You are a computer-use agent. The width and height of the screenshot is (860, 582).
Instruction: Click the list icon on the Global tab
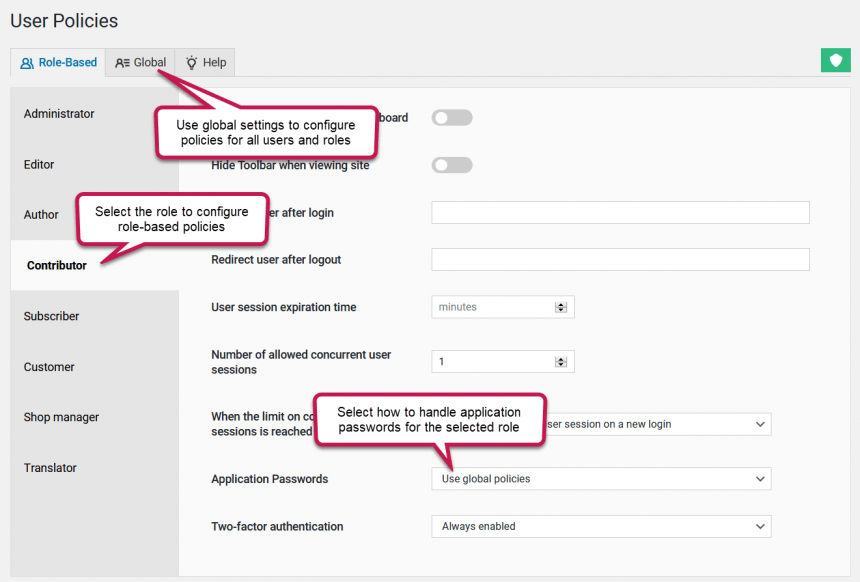pyautogui.click(x=122, y=62)
